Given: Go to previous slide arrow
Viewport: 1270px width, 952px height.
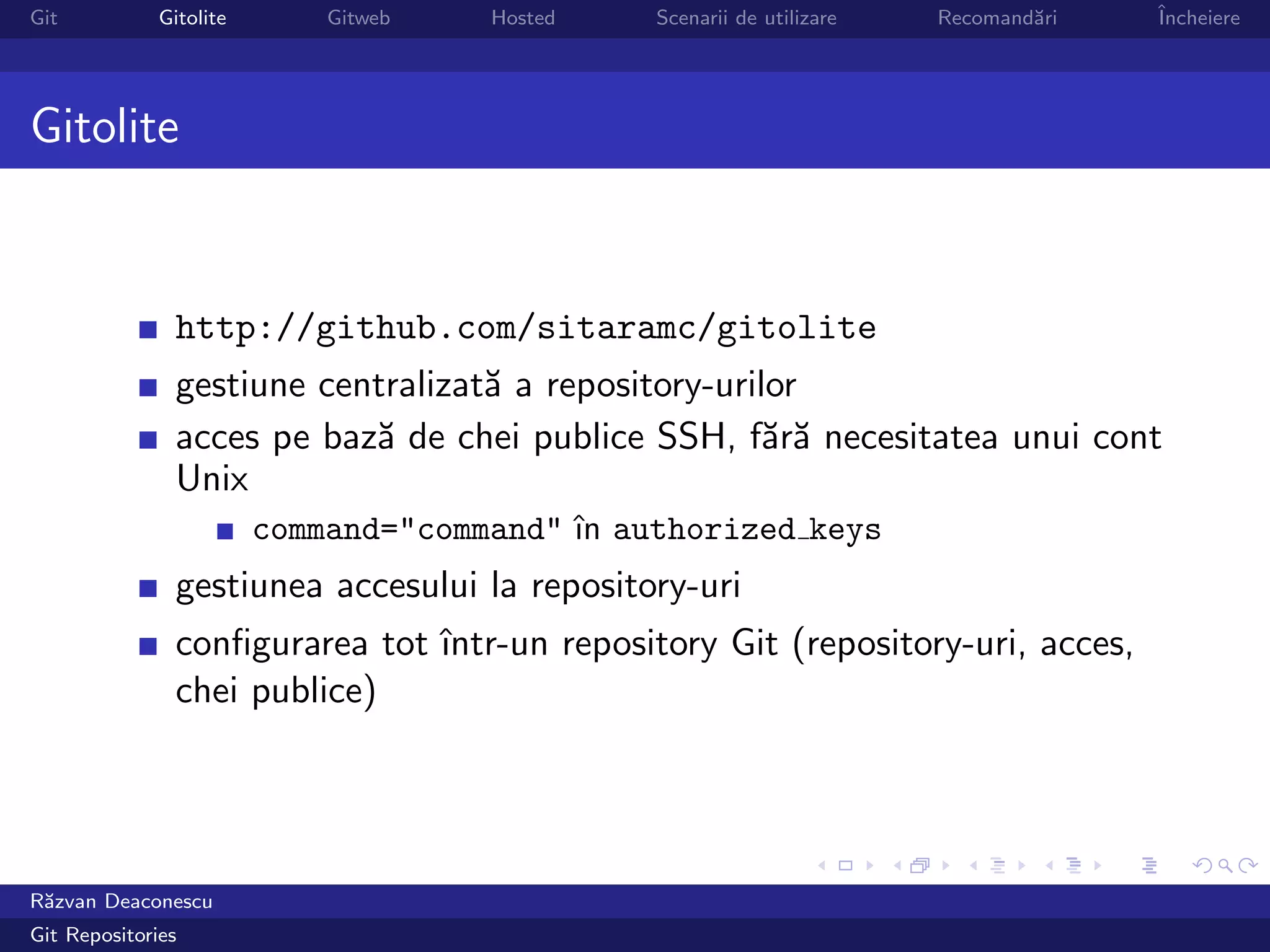Looking at the screenshot, I should point(822,865).
